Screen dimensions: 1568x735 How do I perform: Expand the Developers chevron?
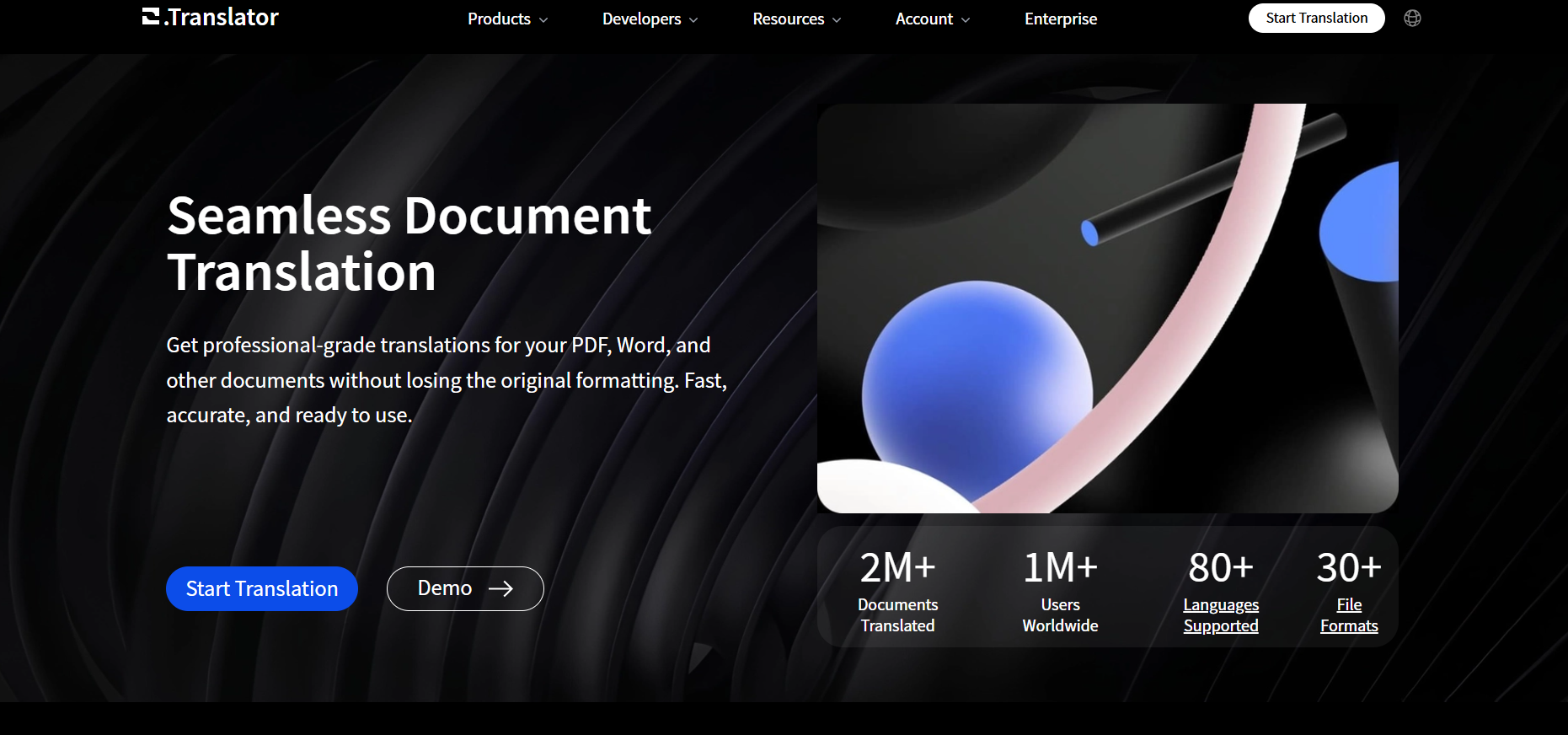click(x=693, y=19)
